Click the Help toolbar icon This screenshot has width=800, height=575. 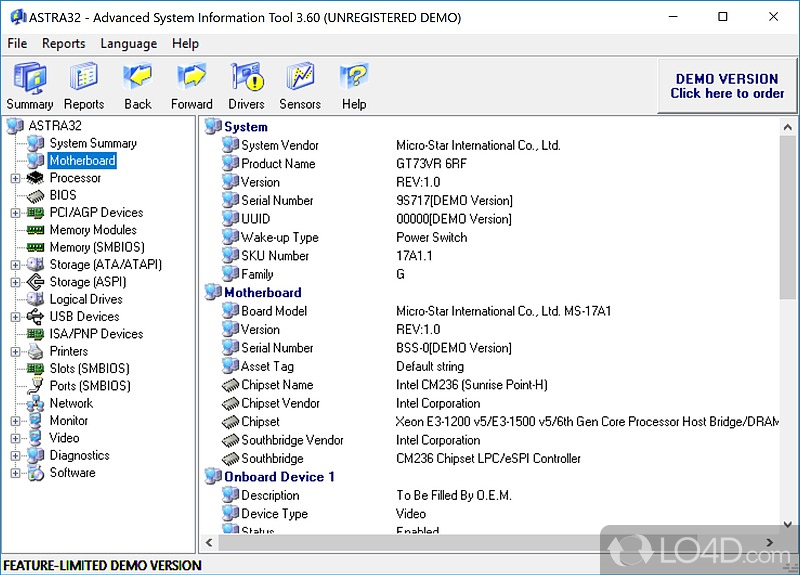tap(354, 79)
